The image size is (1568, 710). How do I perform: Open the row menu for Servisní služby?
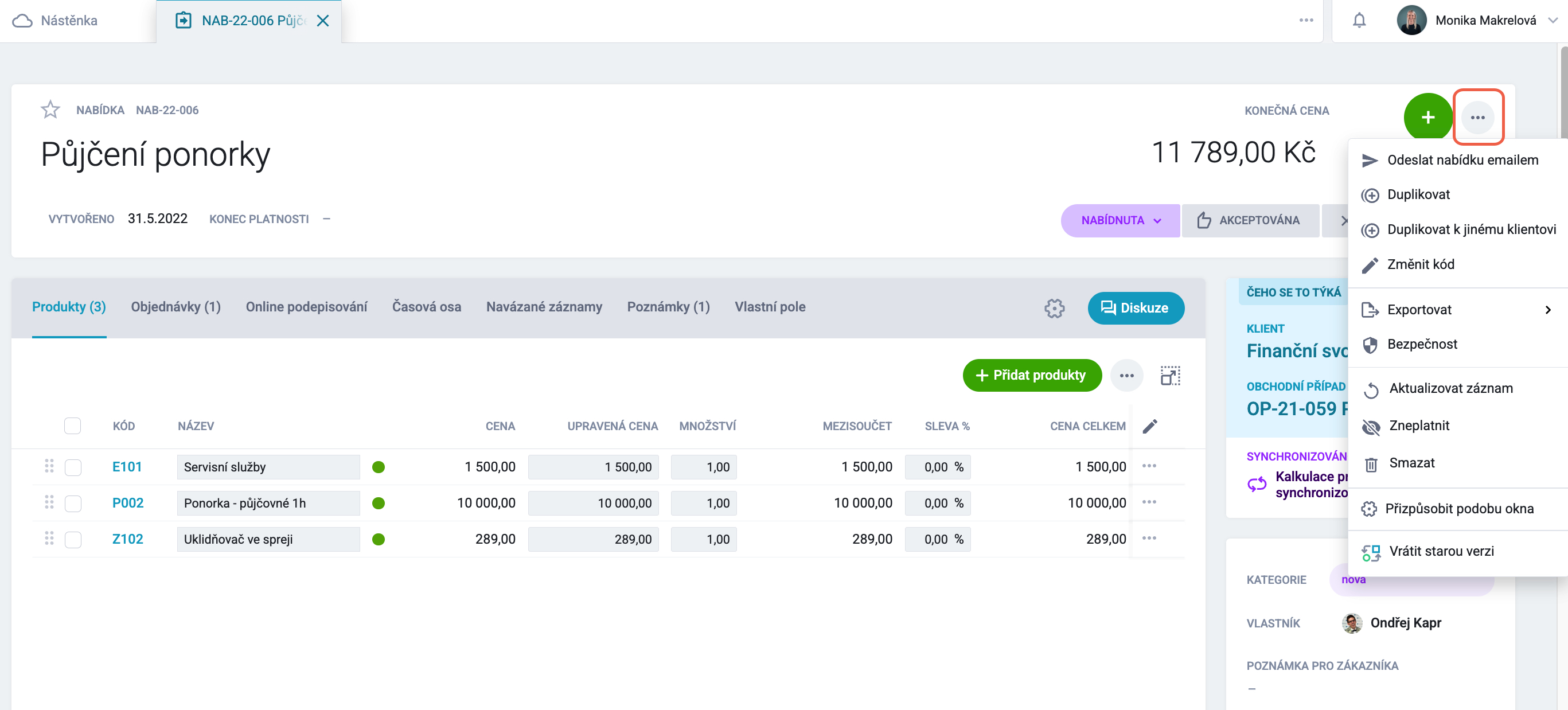1149,466
